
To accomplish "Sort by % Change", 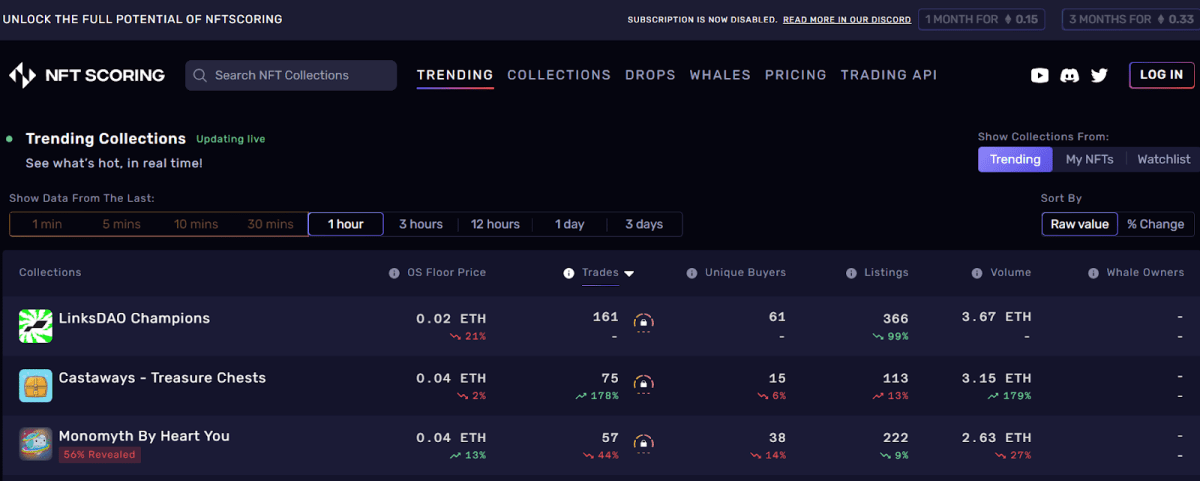I will [1155, 224].
